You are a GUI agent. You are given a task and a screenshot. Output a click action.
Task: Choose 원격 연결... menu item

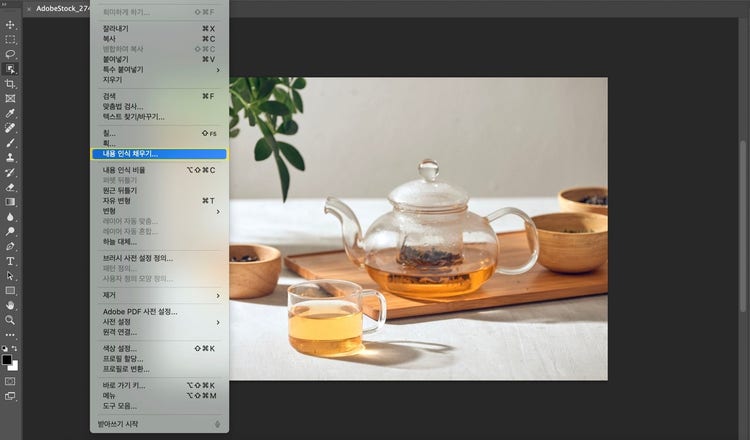point(159,332)
